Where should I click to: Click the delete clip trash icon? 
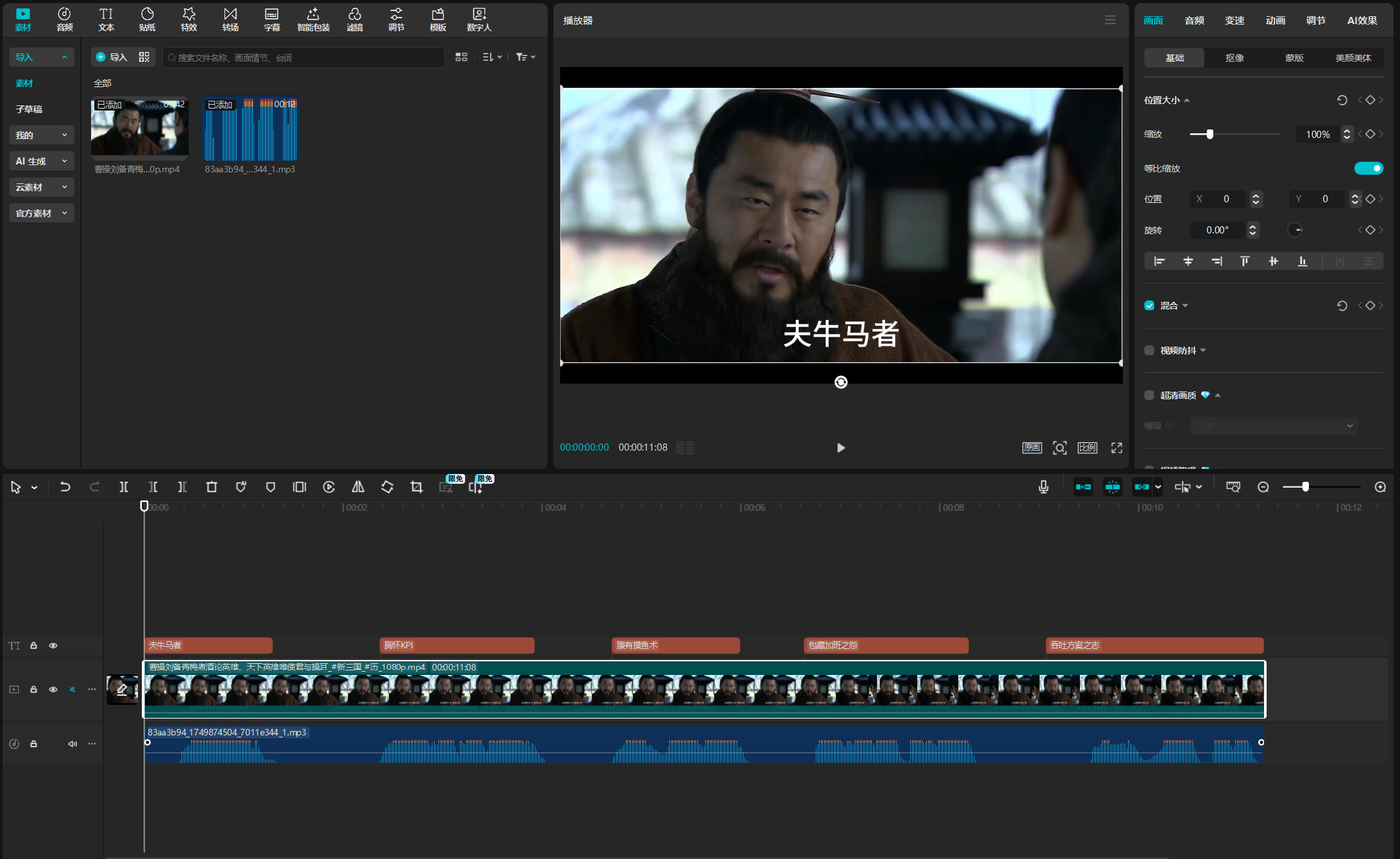(x=211, y=487)
